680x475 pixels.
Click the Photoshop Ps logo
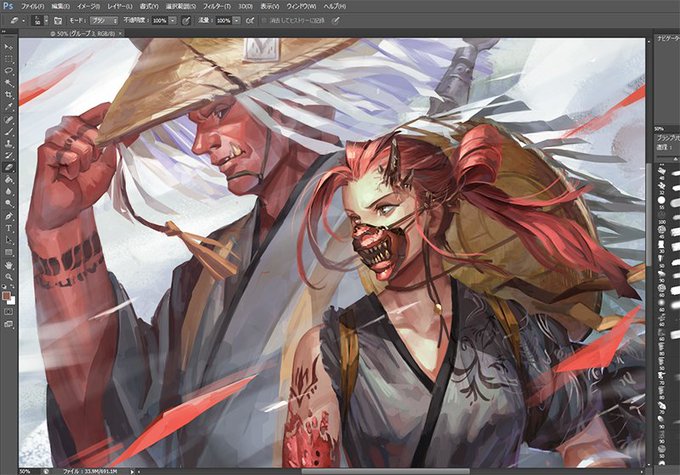[8, 6]
